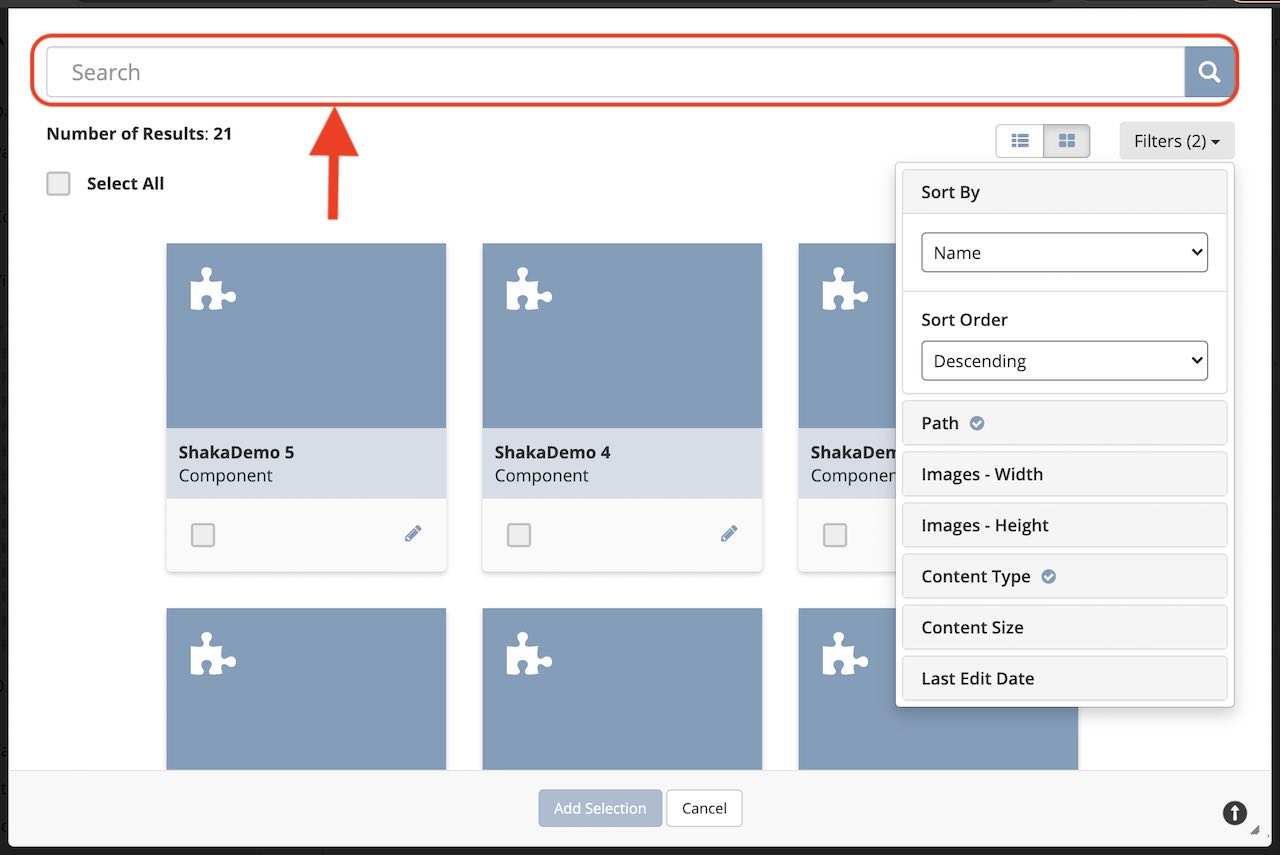Click the Add Selection button
This screenshot has width=1280, height=855.
tap(600, 808)
